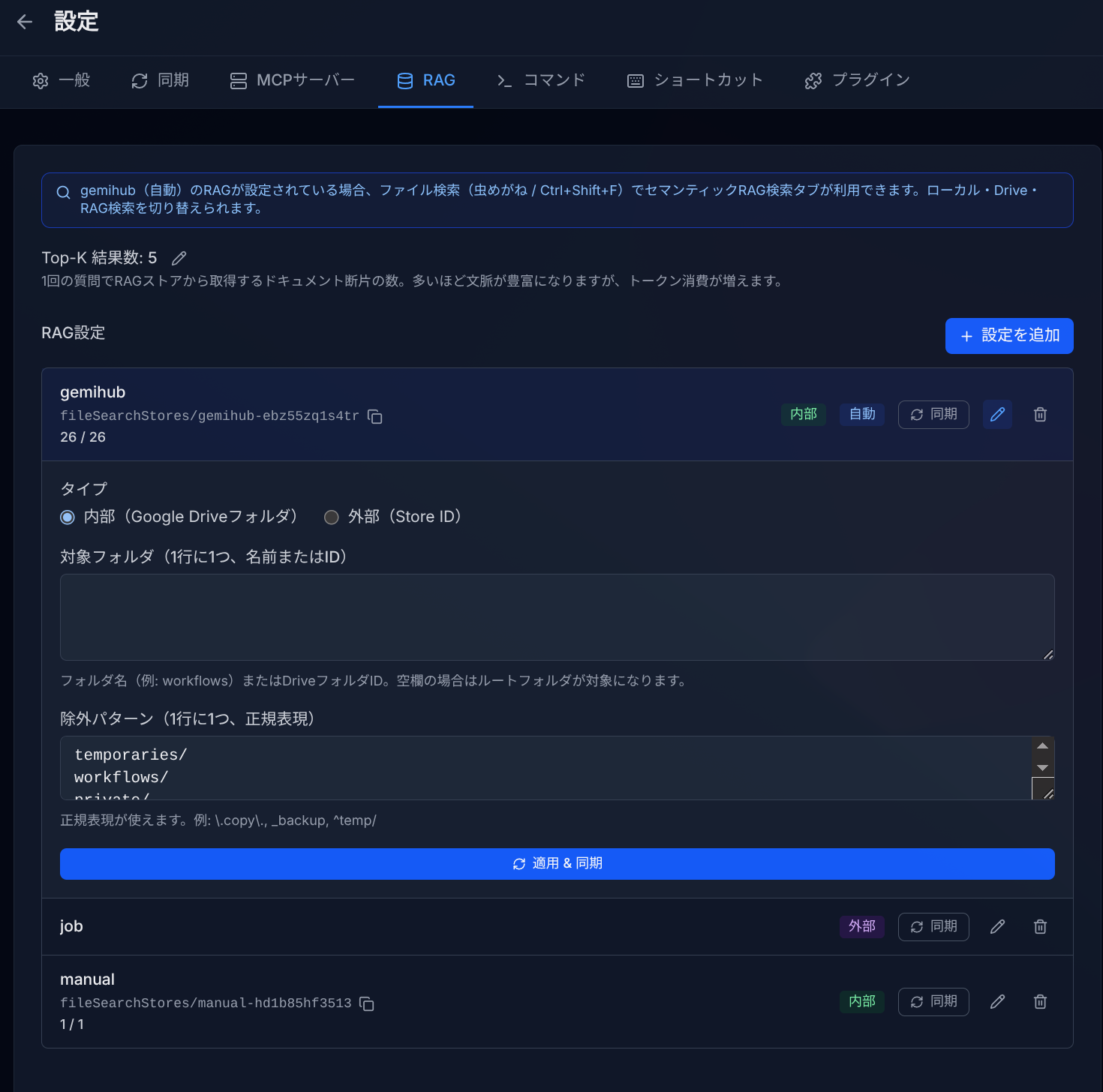This screenshot has width=1103, height=1092.
Task: Open the MCPサーバー tab
Action: click(x=293, y=81)
